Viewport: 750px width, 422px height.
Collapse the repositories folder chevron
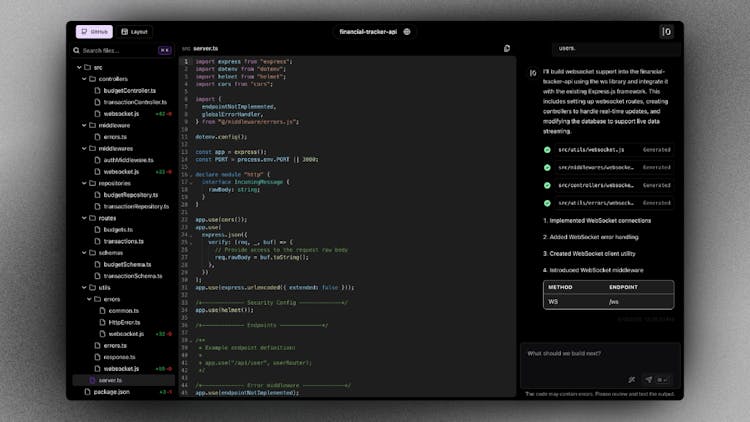coord(84,183)
